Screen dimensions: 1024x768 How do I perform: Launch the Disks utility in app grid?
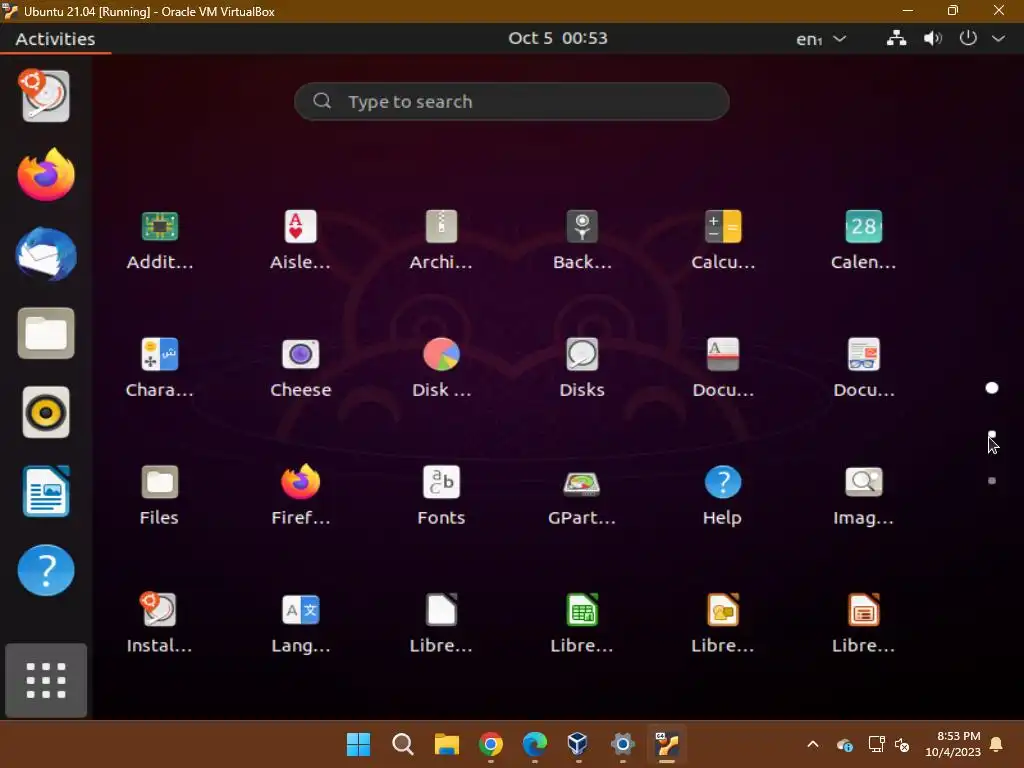[x=582, y=368]
